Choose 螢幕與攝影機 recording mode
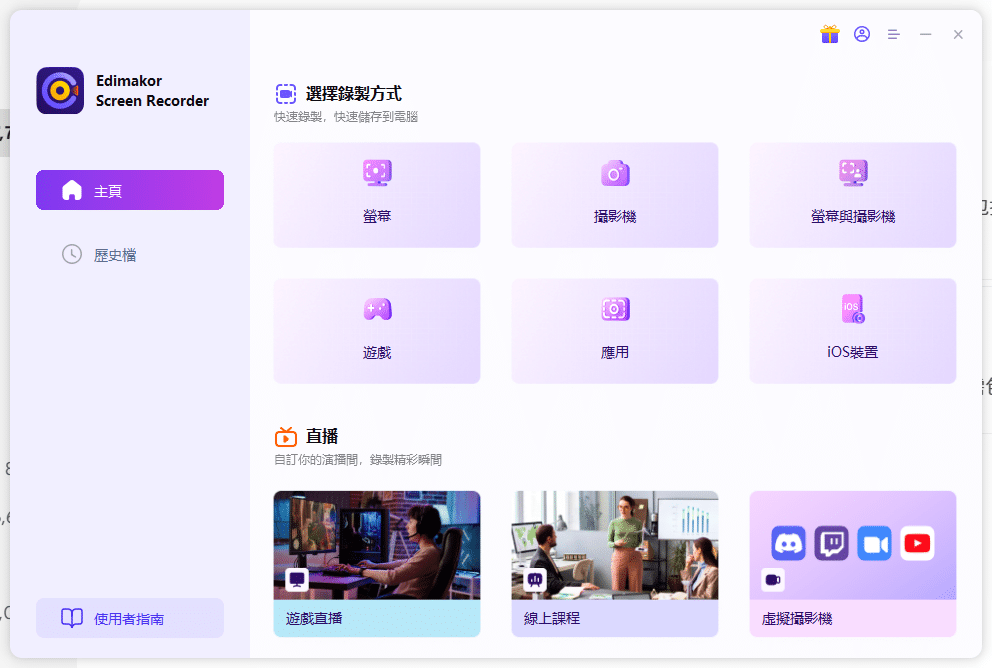The image size is (992, 668). click(852, 195)
